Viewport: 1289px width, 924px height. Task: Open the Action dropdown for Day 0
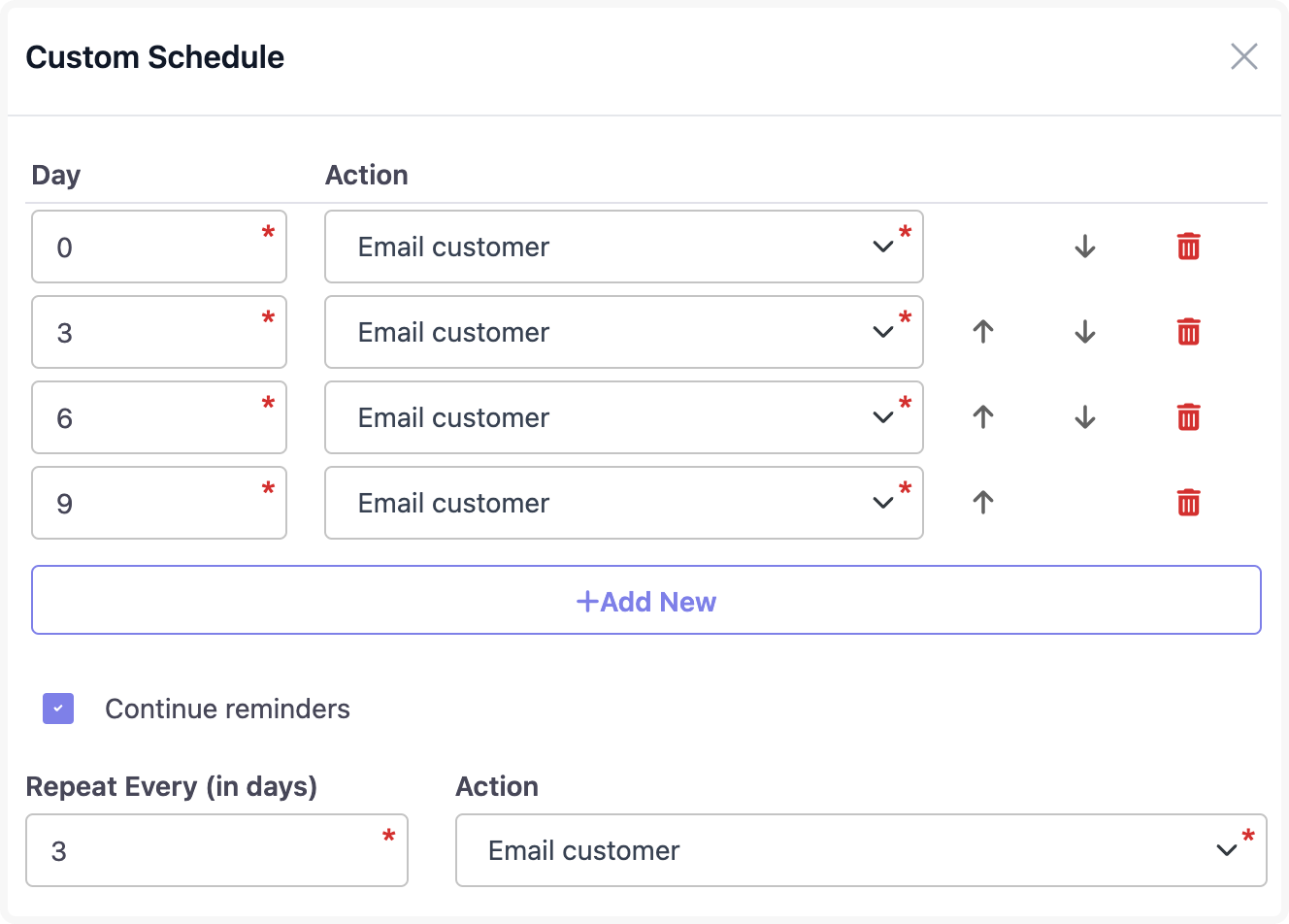(x=623, y=247)
